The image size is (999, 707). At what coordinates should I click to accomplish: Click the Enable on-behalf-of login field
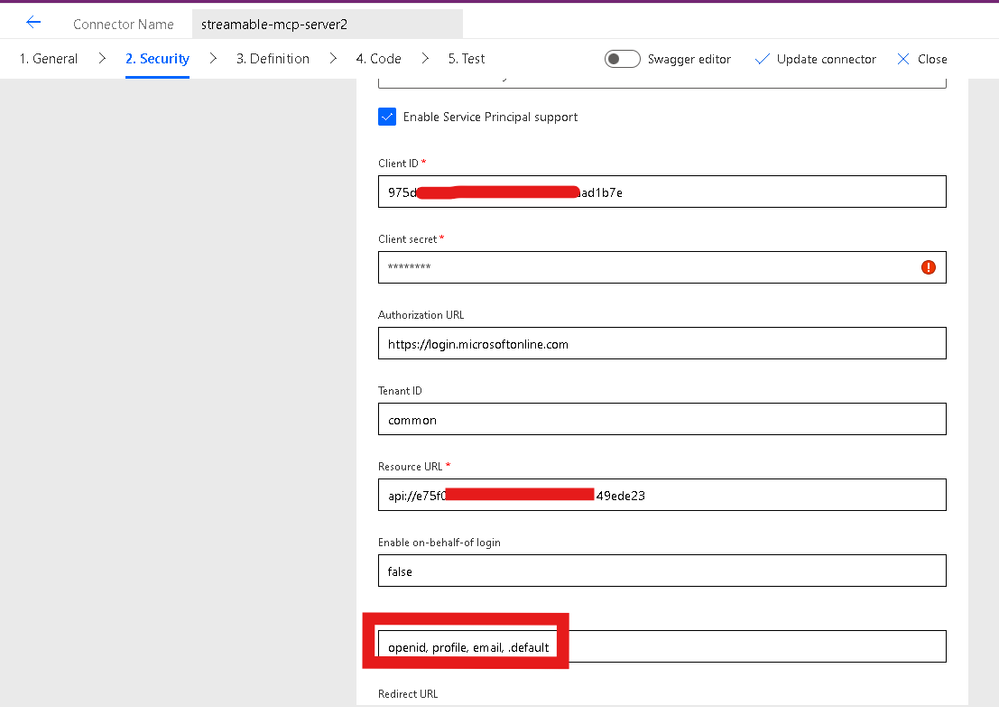coord(662,571)
